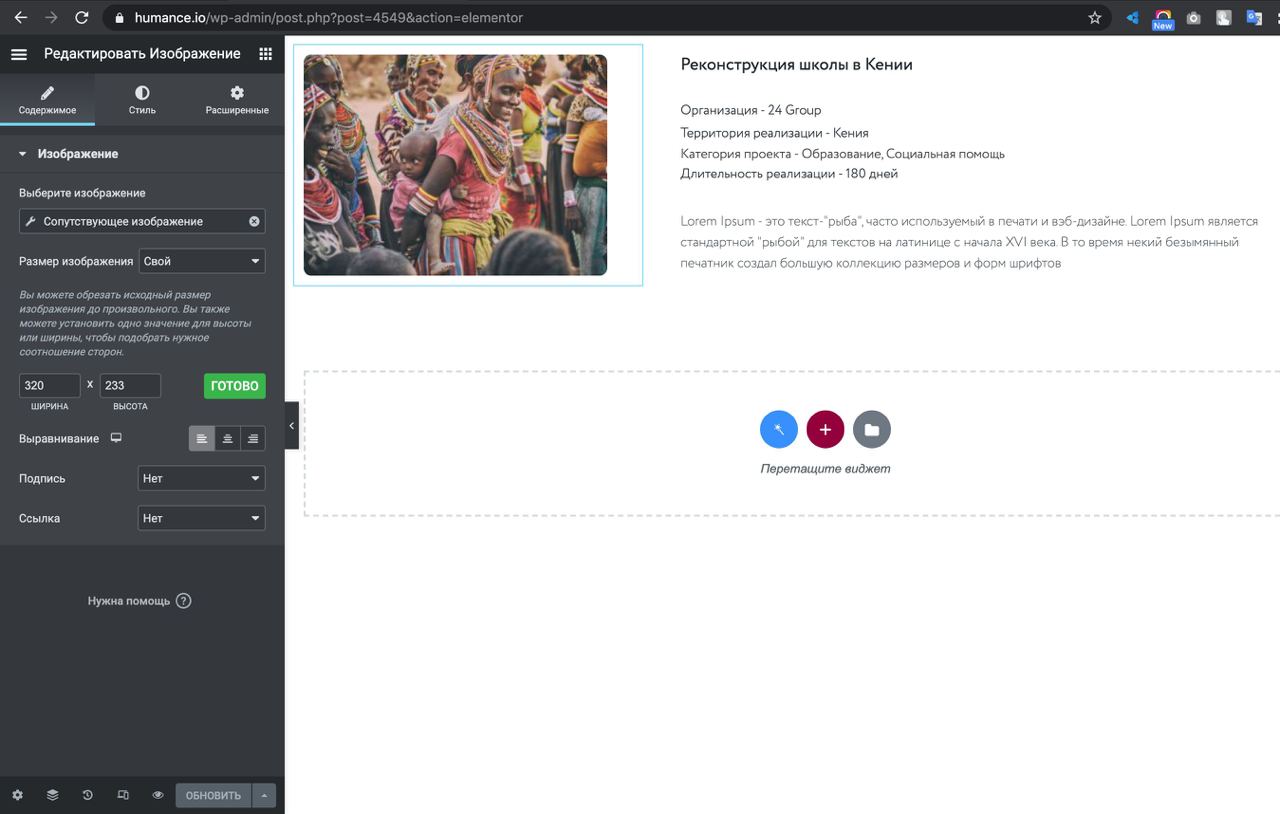Viewport: 1280px width, 814px height.
Task: Remove the Сопутствующее изображение dynamic tag
Action: click(254, 221)
